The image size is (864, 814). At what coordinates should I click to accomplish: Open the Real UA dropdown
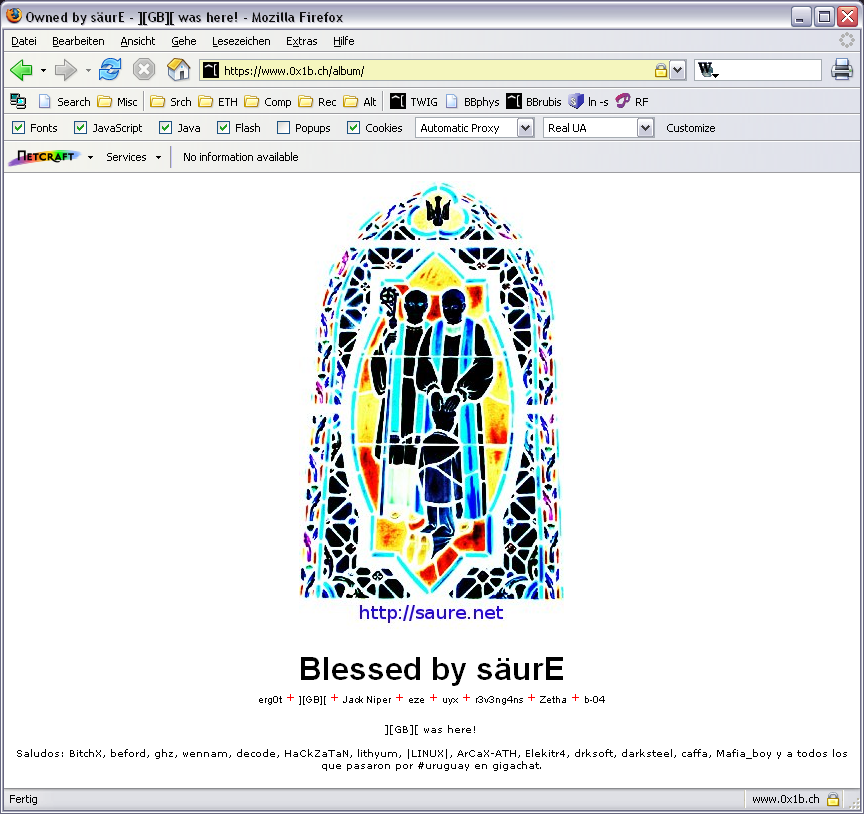[x=645, y=128]
